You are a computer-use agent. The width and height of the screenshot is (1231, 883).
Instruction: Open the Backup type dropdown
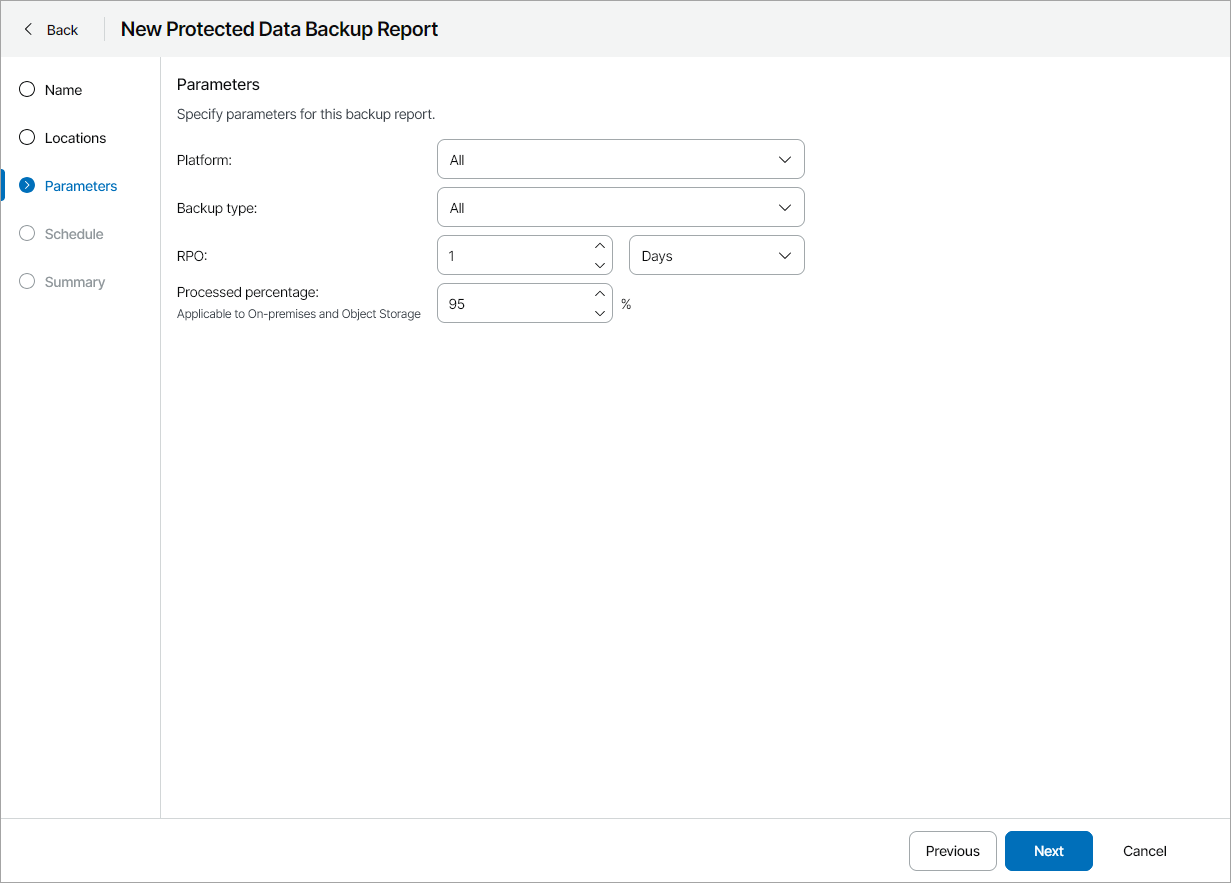point(620,207)
